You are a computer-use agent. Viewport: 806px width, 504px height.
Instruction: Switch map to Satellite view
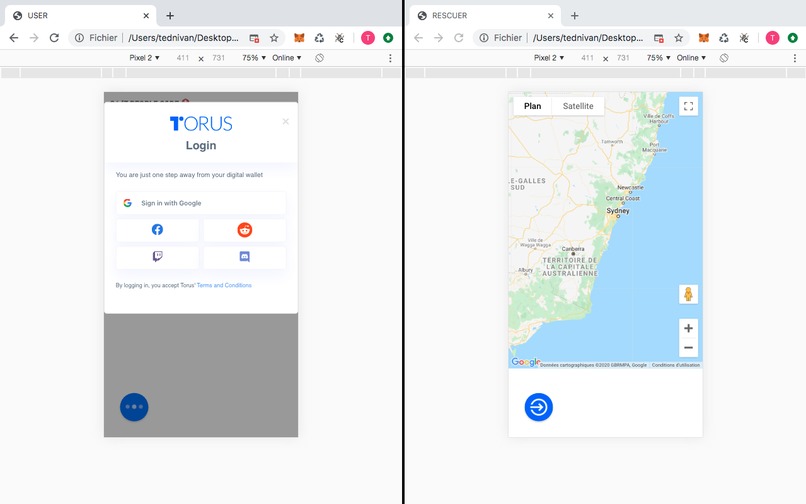578,106
